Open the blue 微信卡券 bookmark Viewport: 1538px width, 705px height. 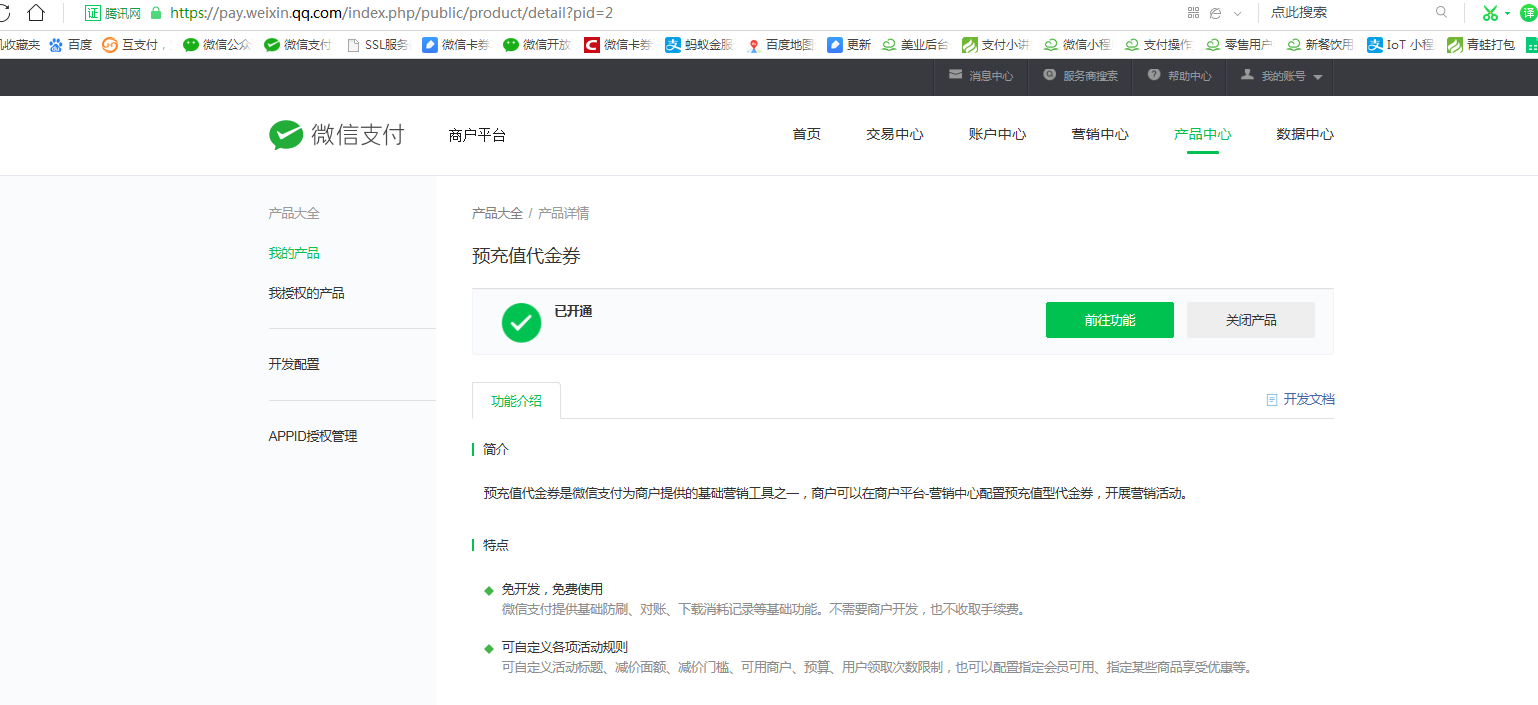(456, 45)
